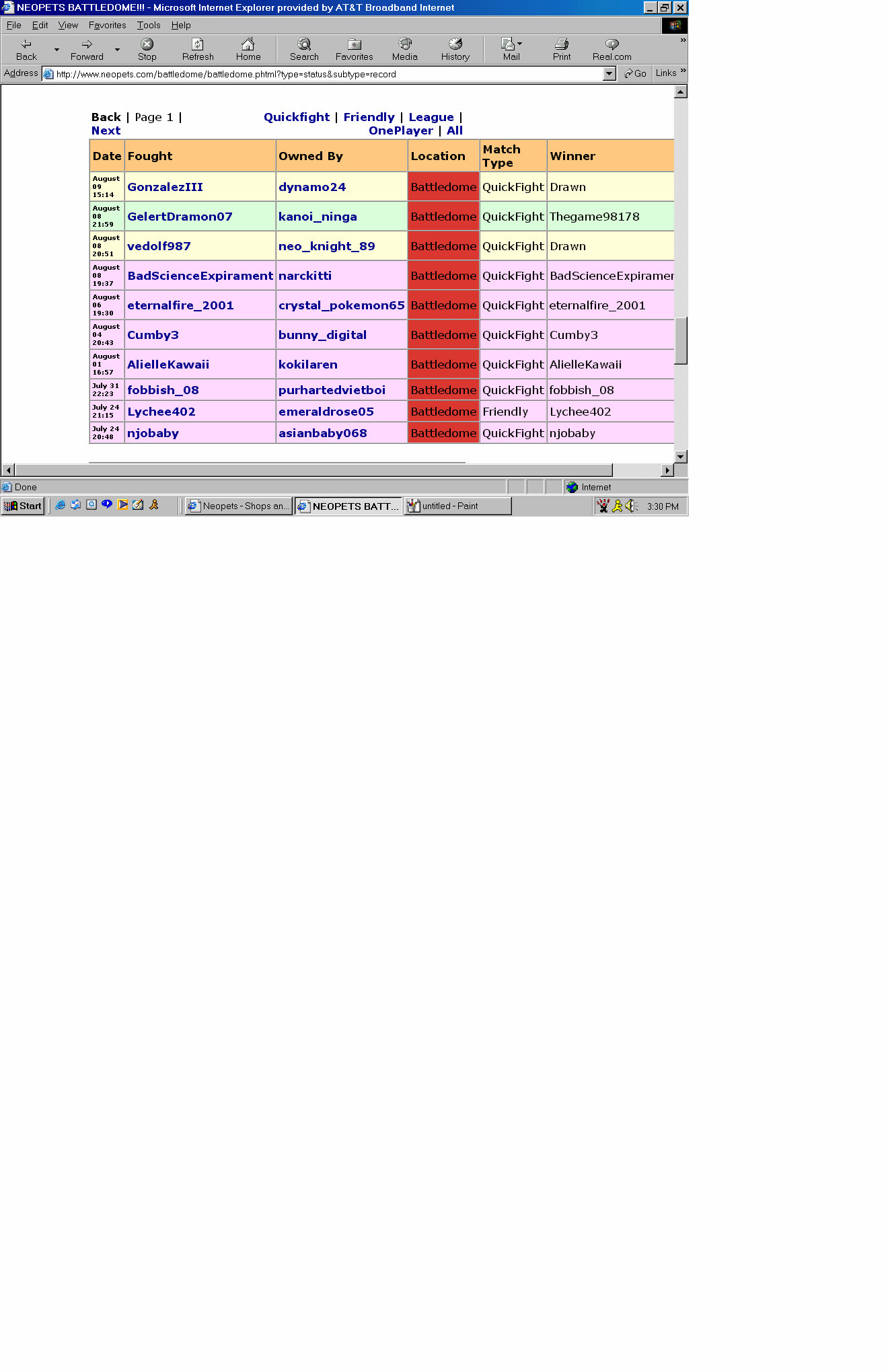This screenshot has width=888, height=1372.
Task: Open owner dynamo24 profile link
Action: 312,187
